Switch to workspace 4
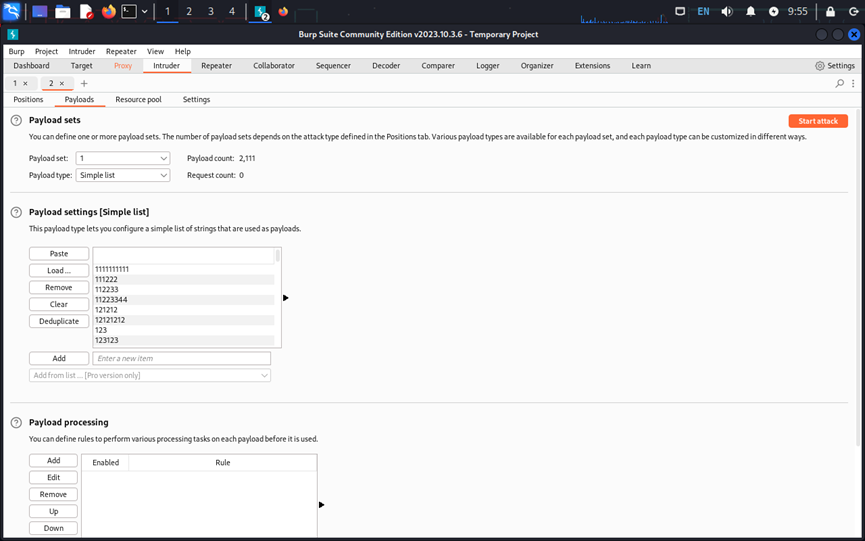The width and height of the screenshot is (865, 541). click(232, 11)
